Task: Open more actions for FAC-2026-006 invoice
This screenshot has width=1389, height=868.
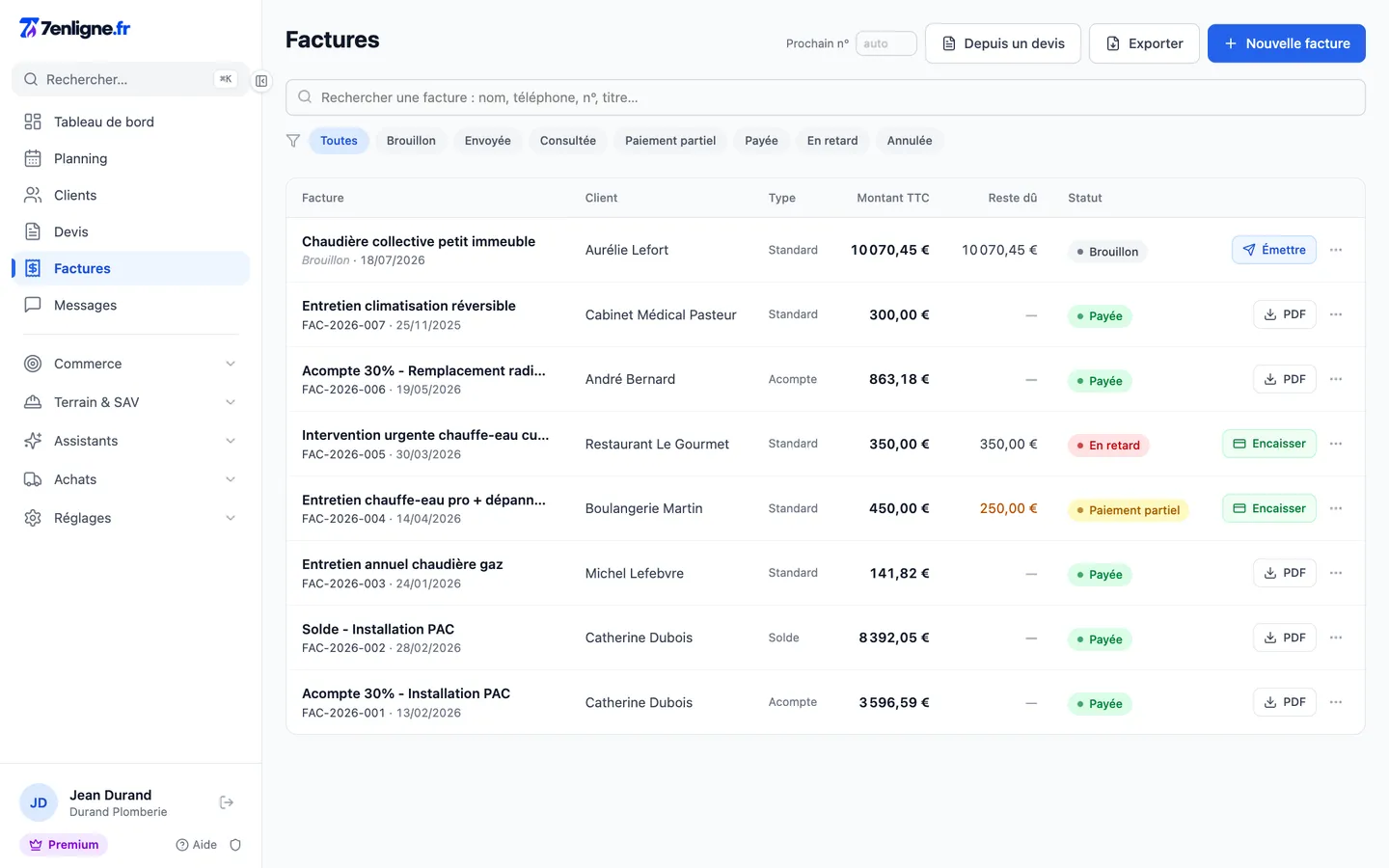Action: [x=1336, y=379]
